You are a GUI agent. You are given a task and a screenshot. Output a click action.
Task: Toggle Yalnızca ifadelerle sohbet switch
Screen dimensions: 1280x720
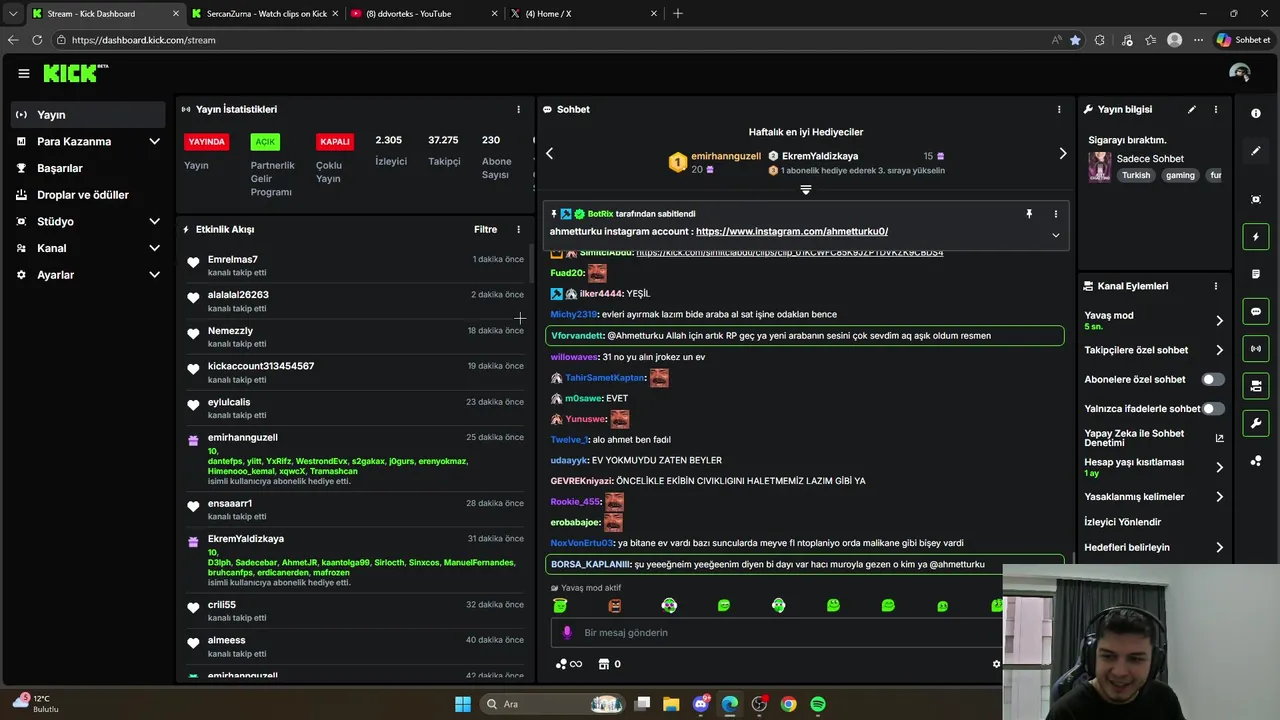(1212, 409)
